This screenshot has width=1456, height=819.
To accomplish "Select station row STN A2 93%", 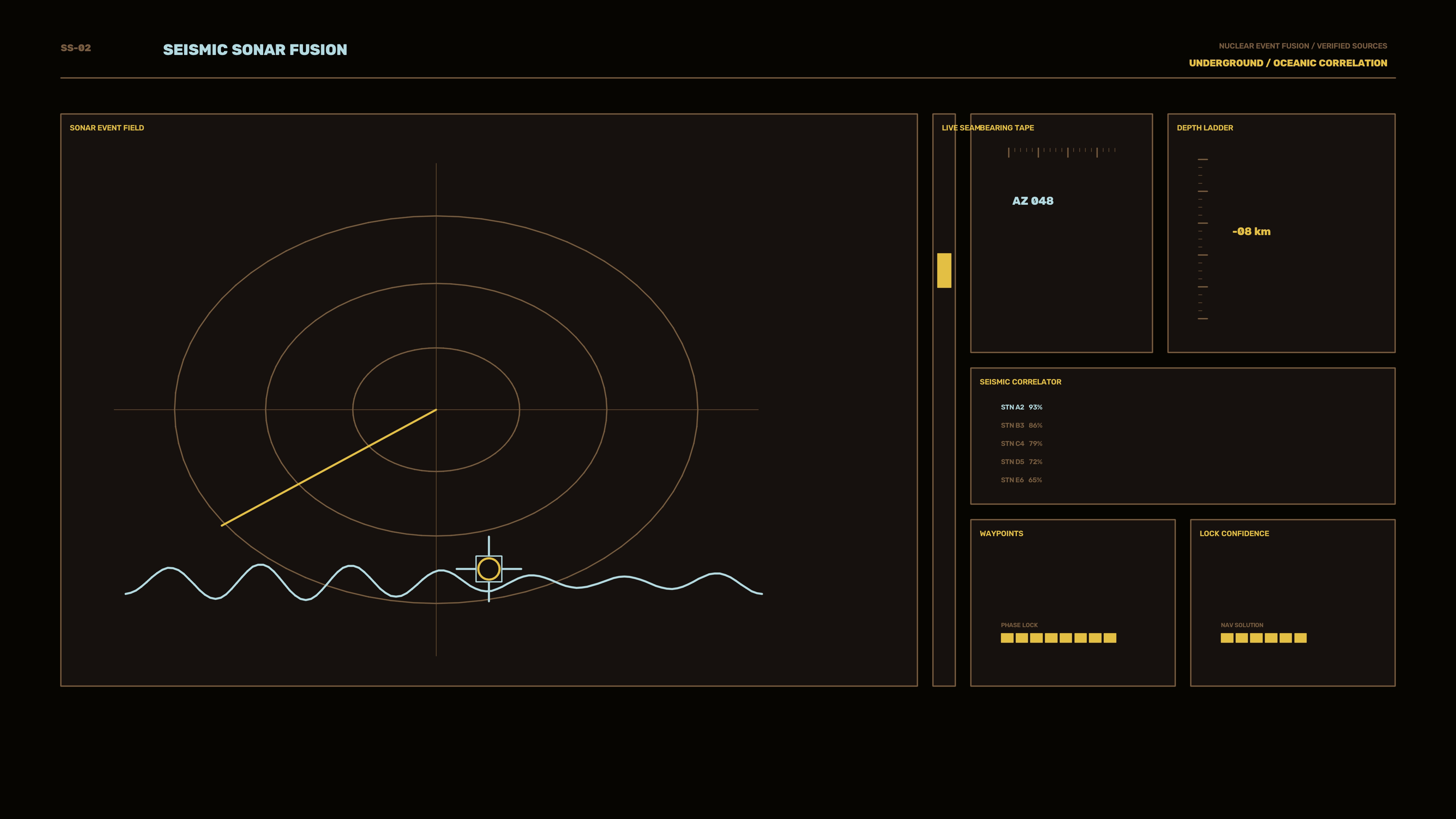I will [1021, 407].
